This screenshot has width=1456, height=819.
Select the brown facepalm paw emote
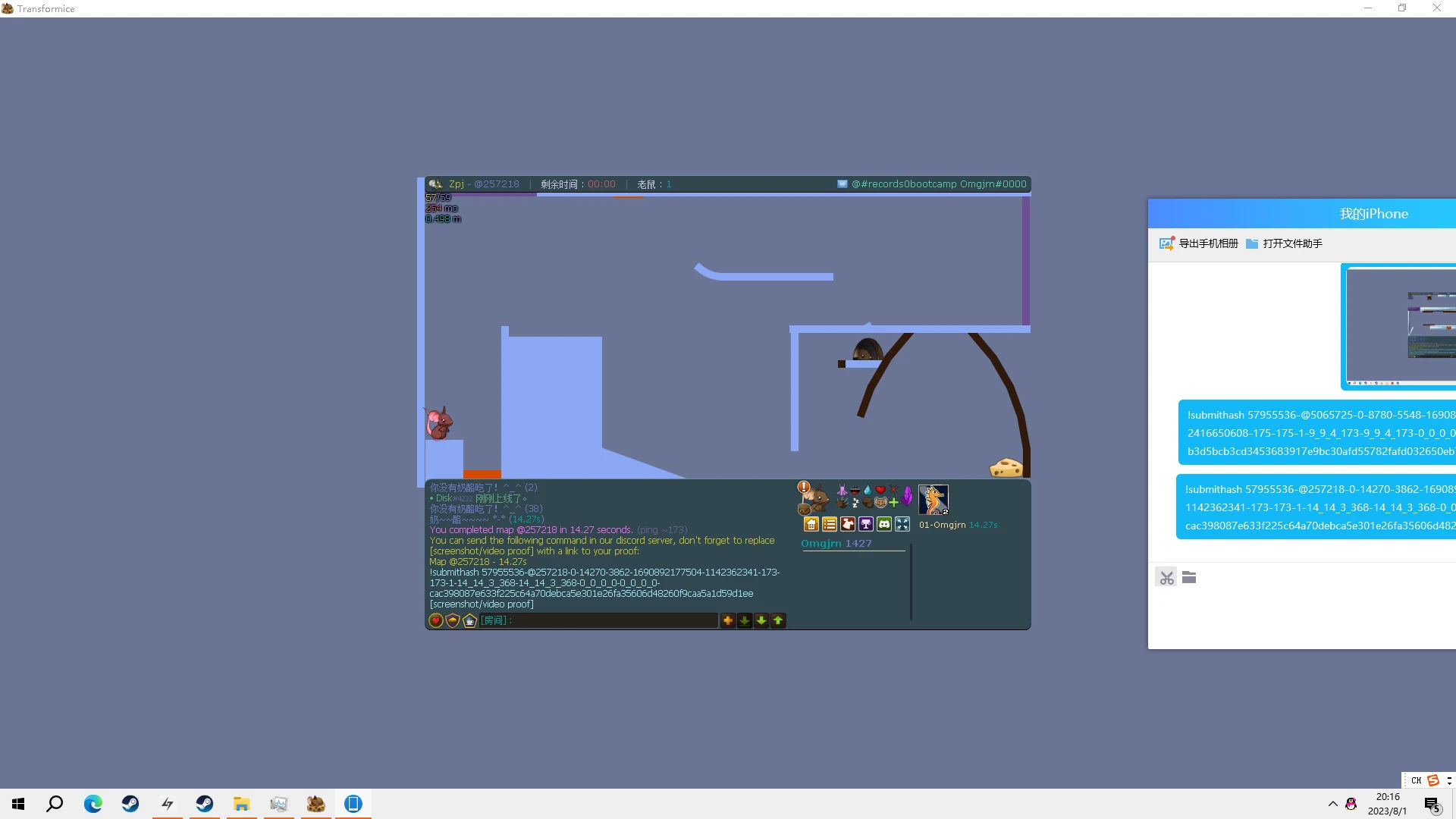868,502
